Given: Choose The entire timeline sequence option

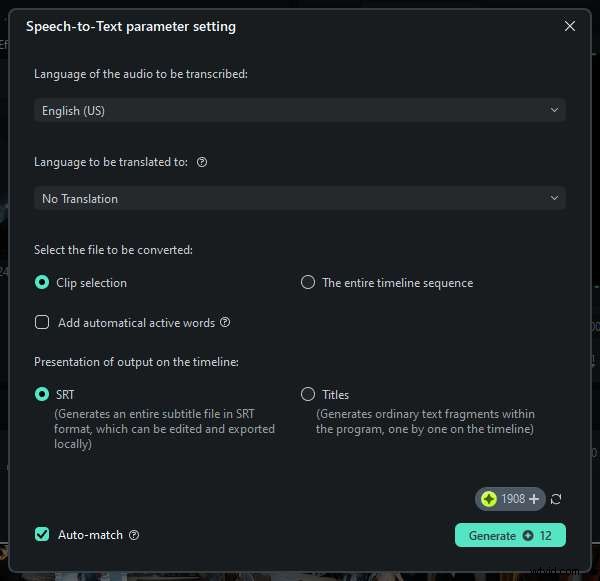Looking at the screenshot, I should 308,283.
